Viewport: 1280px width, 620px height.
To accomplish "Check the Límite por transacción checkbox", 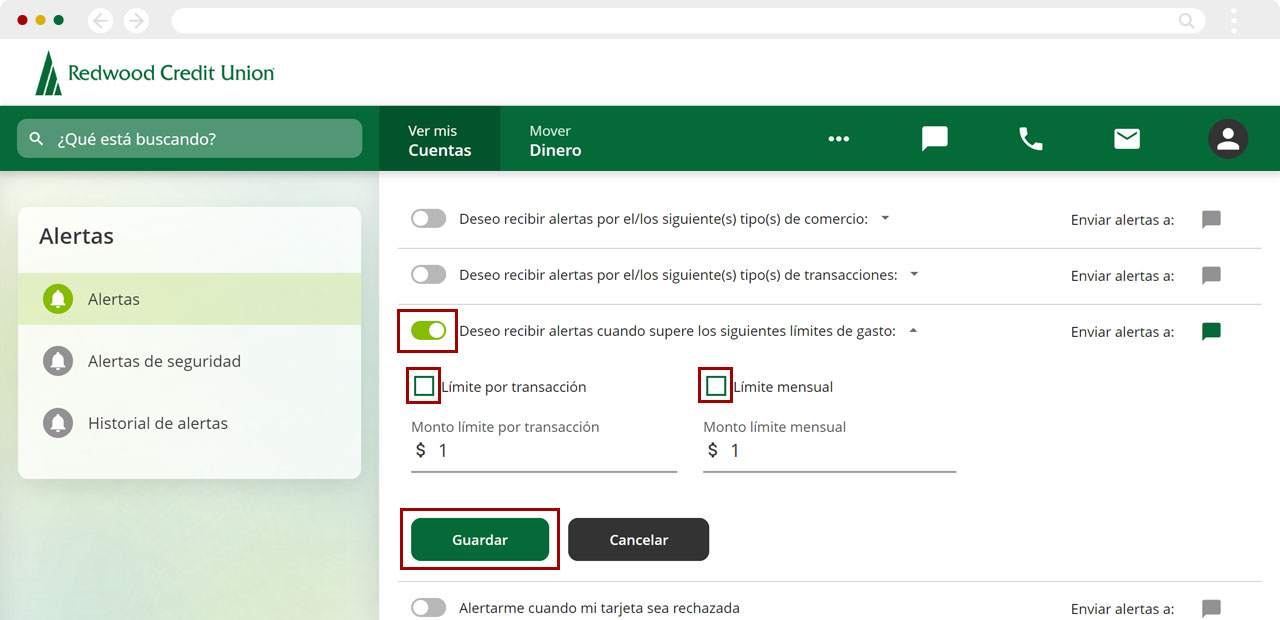I will coord(424,387).
